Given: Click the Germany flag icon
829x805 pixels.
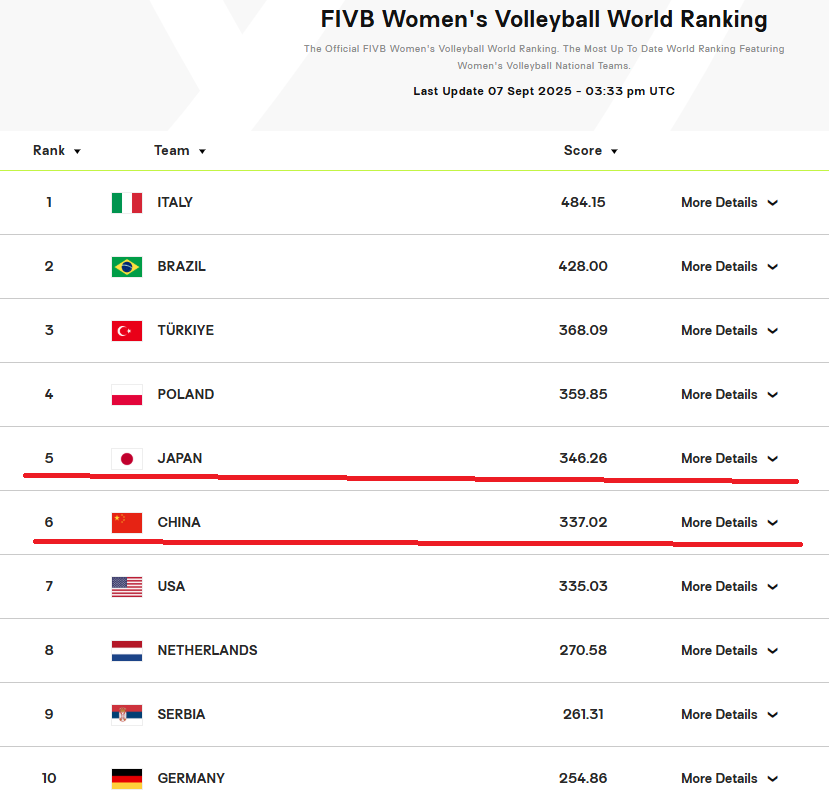Looking at the screenshot, I should click(x=127, y=779).
